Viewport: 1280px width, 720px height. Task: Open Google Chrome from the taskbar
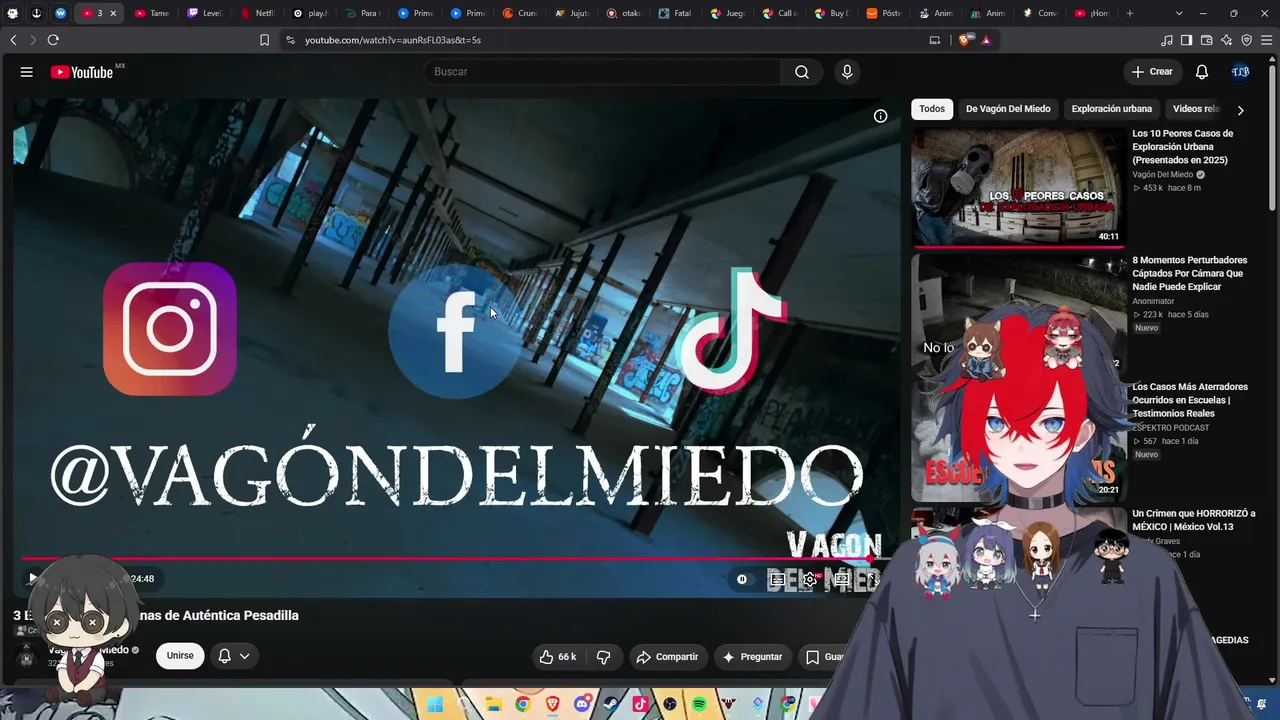pos(523,705)
